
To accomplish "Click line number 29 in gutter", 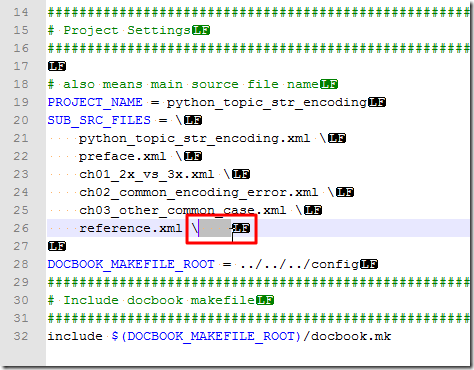I will (x=21, y=282).
